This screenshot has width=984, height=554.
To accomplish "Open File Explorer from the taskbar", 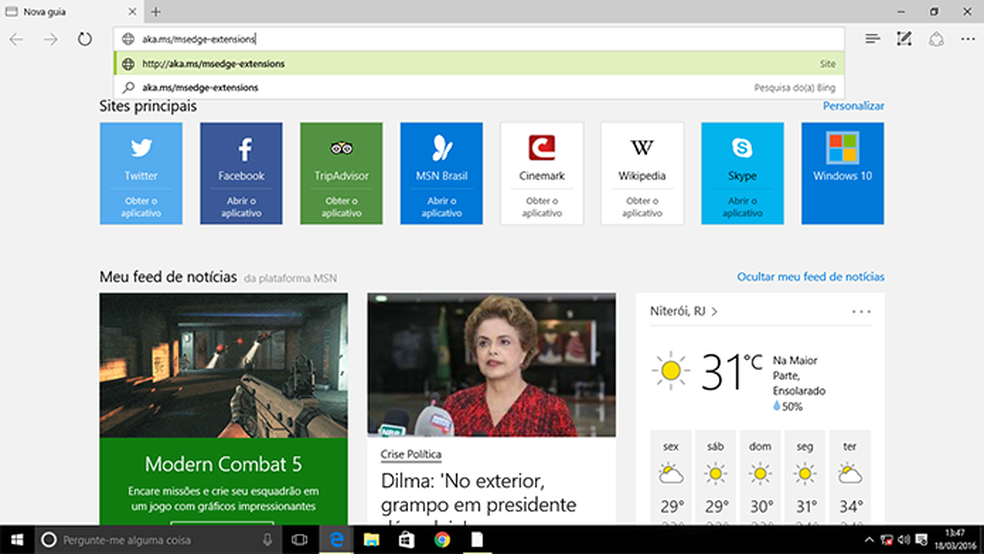I will (372, 540).
